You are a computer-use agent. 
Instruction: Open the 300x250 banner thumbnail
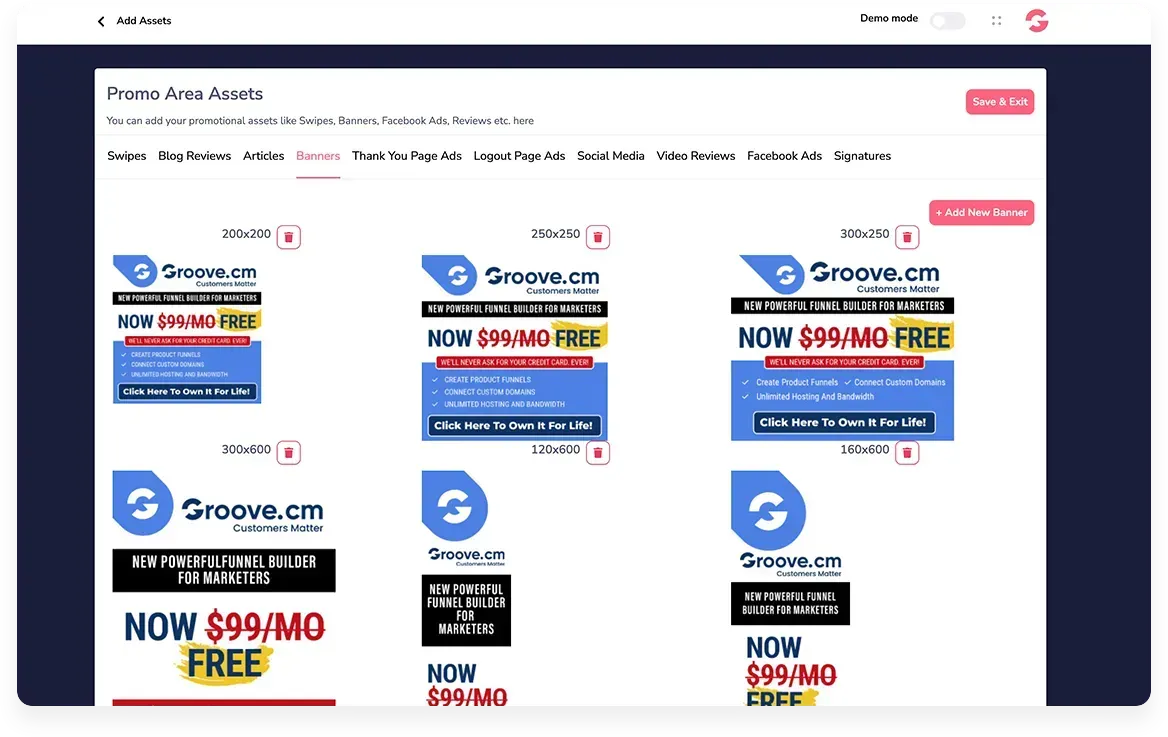click(842, 348)
